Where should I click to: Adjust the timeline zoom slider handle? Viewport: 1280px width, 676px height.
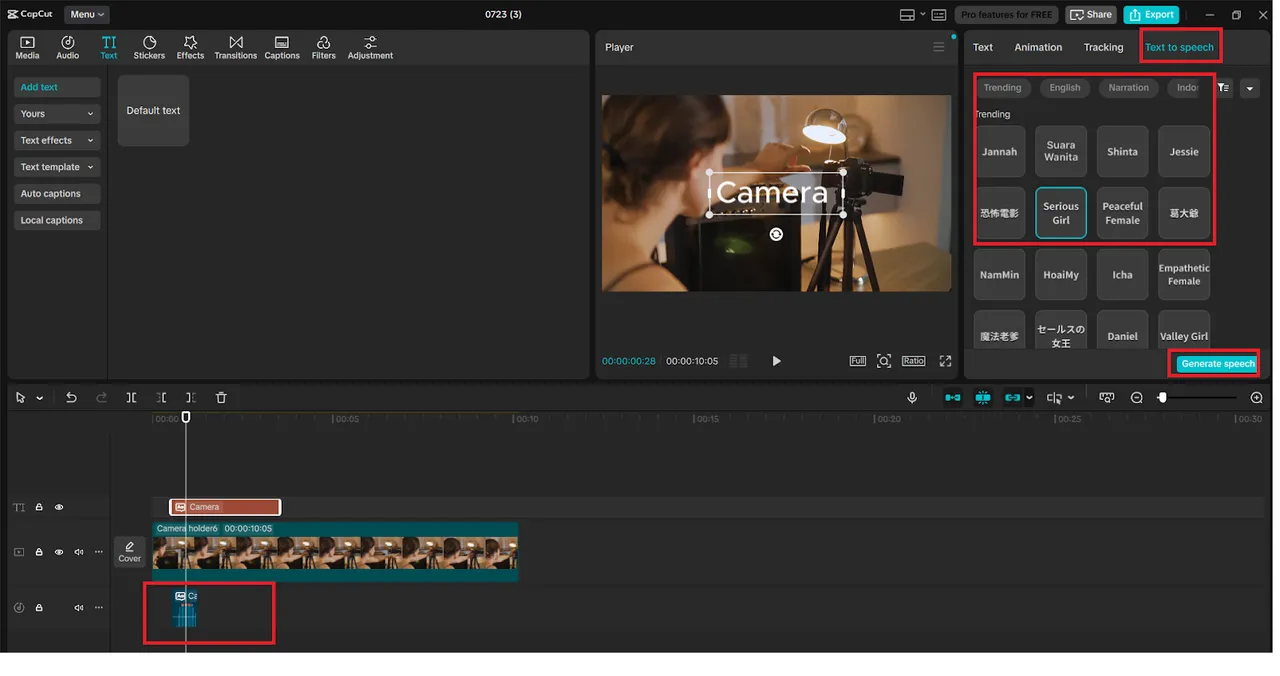(x=1162, y=397)
